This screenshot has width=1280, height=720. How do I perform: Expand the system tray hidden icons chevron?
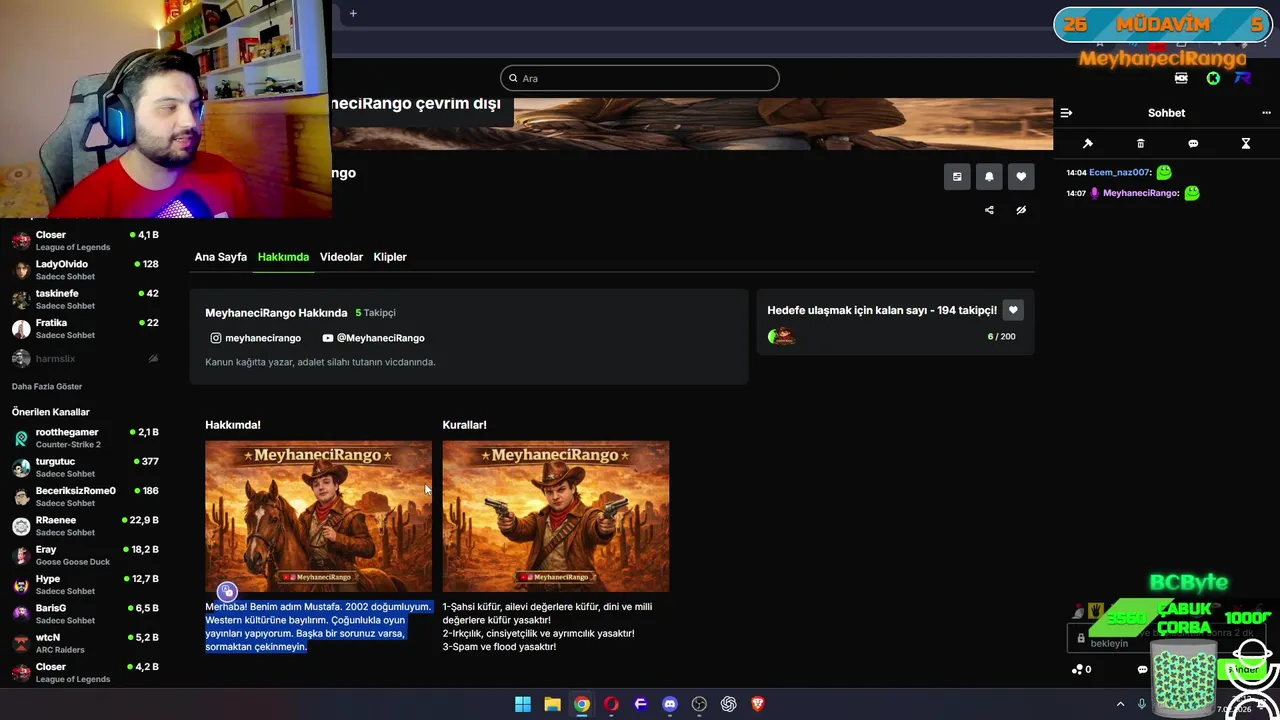[1120, 704]
